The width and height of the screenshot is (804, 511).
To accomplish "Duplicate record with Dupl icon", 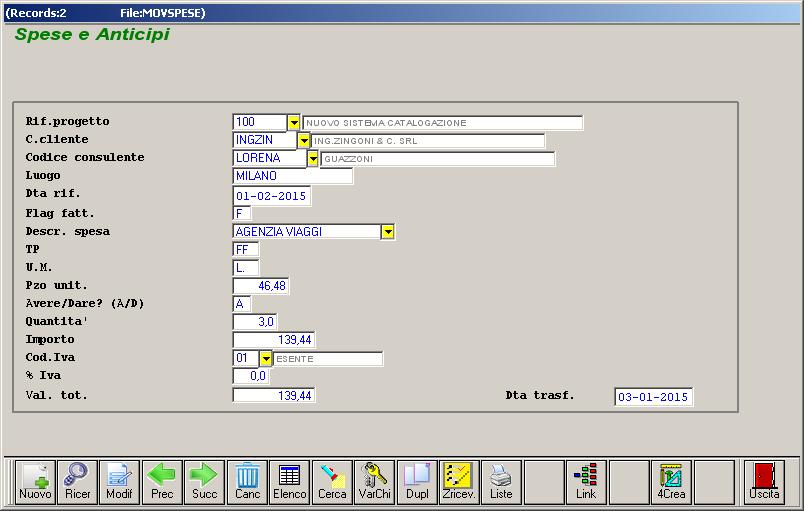I will 417,482.
